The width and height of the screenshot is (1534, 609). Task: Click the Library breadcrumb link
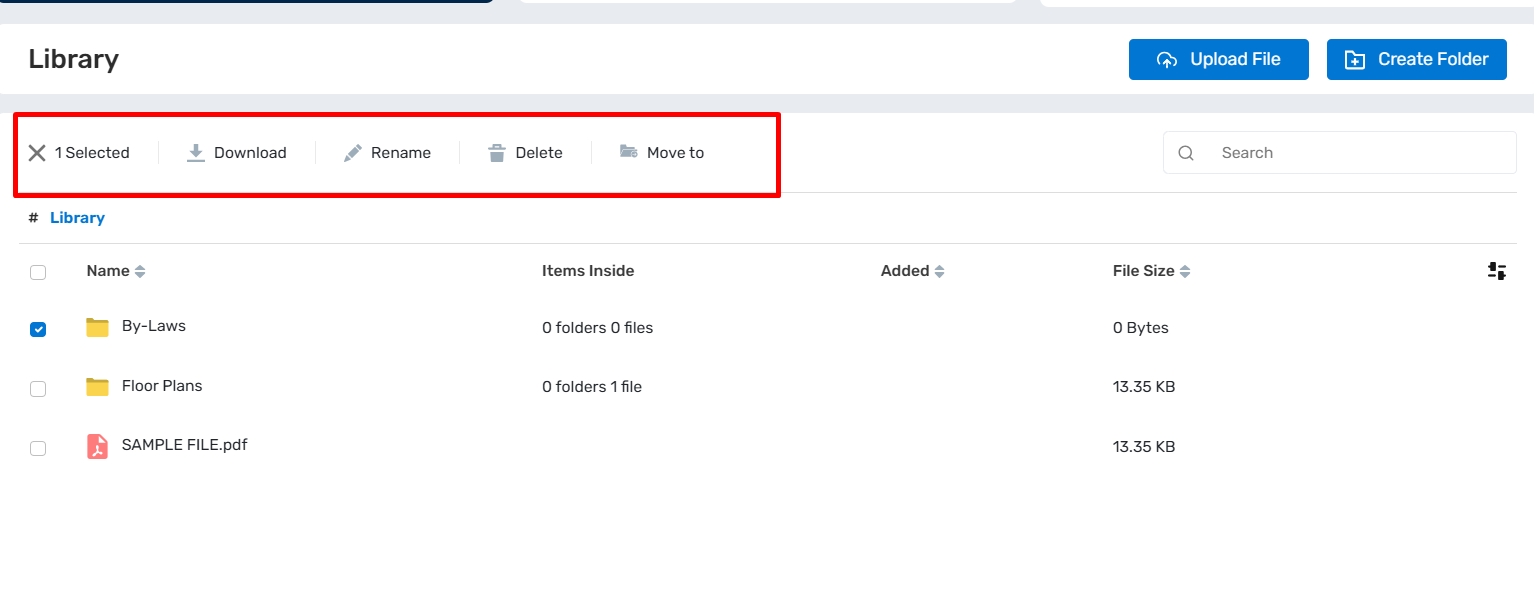[x=77, y=218]
